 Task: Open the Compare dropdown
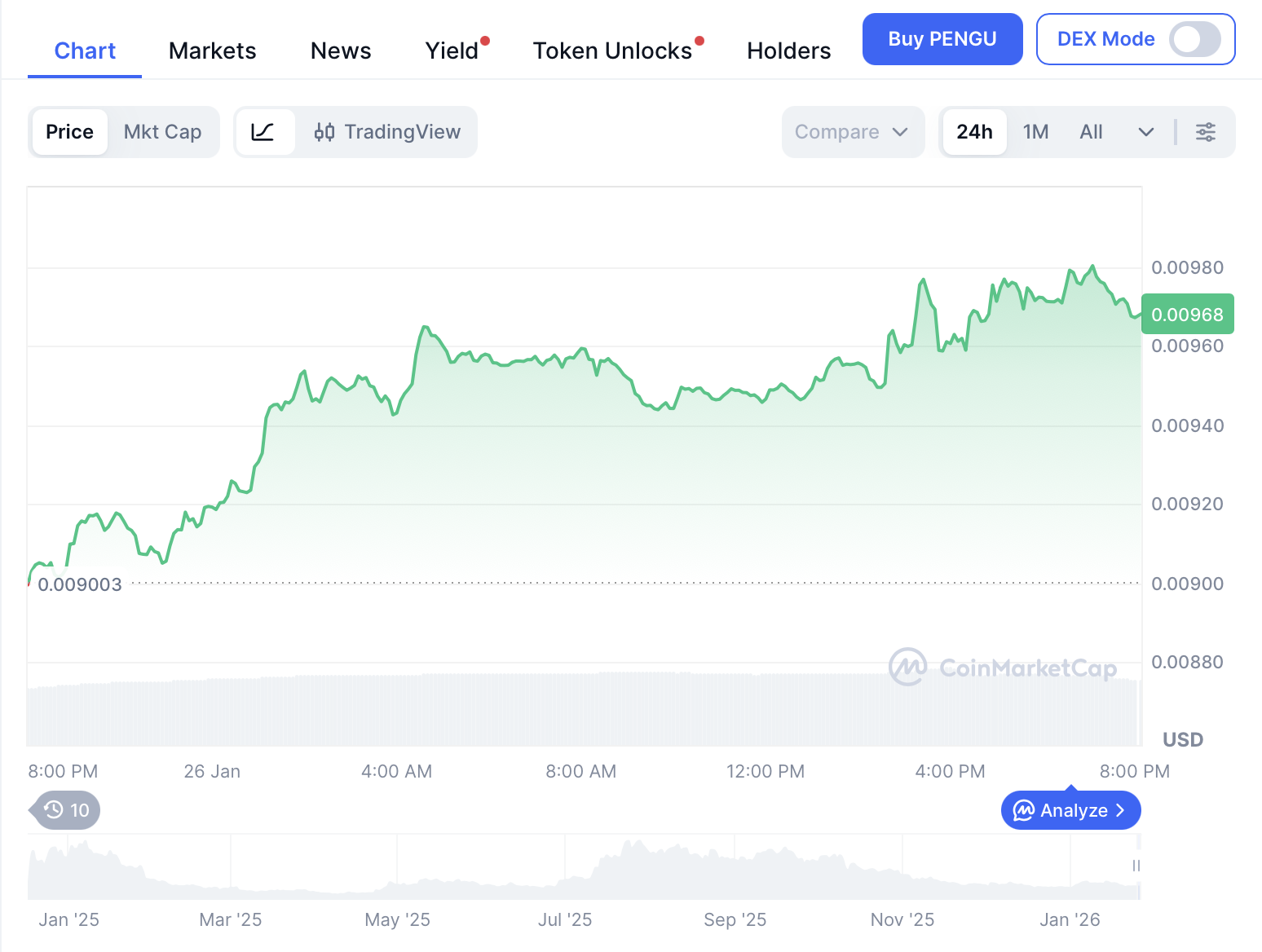852,132
